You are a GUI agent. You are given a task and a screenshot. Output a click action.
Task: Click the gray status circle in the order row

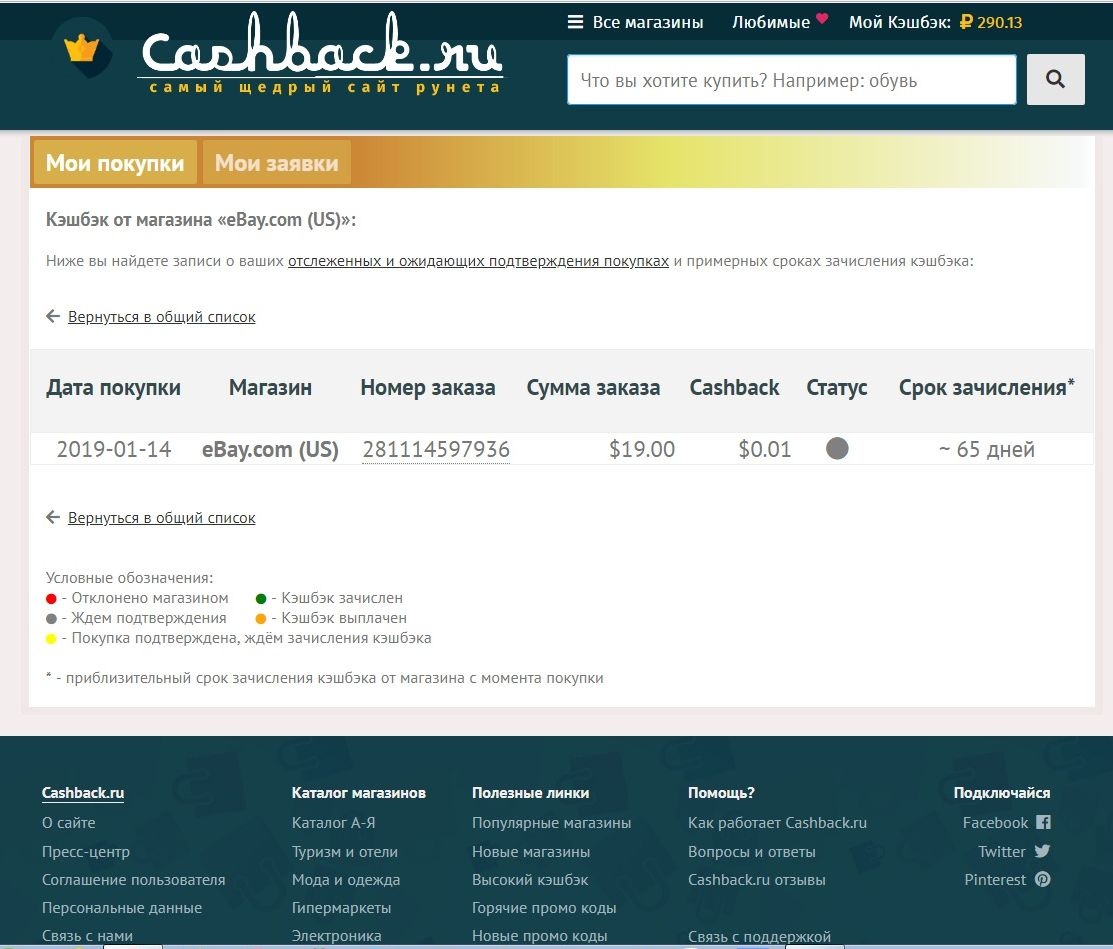[837, 449]
